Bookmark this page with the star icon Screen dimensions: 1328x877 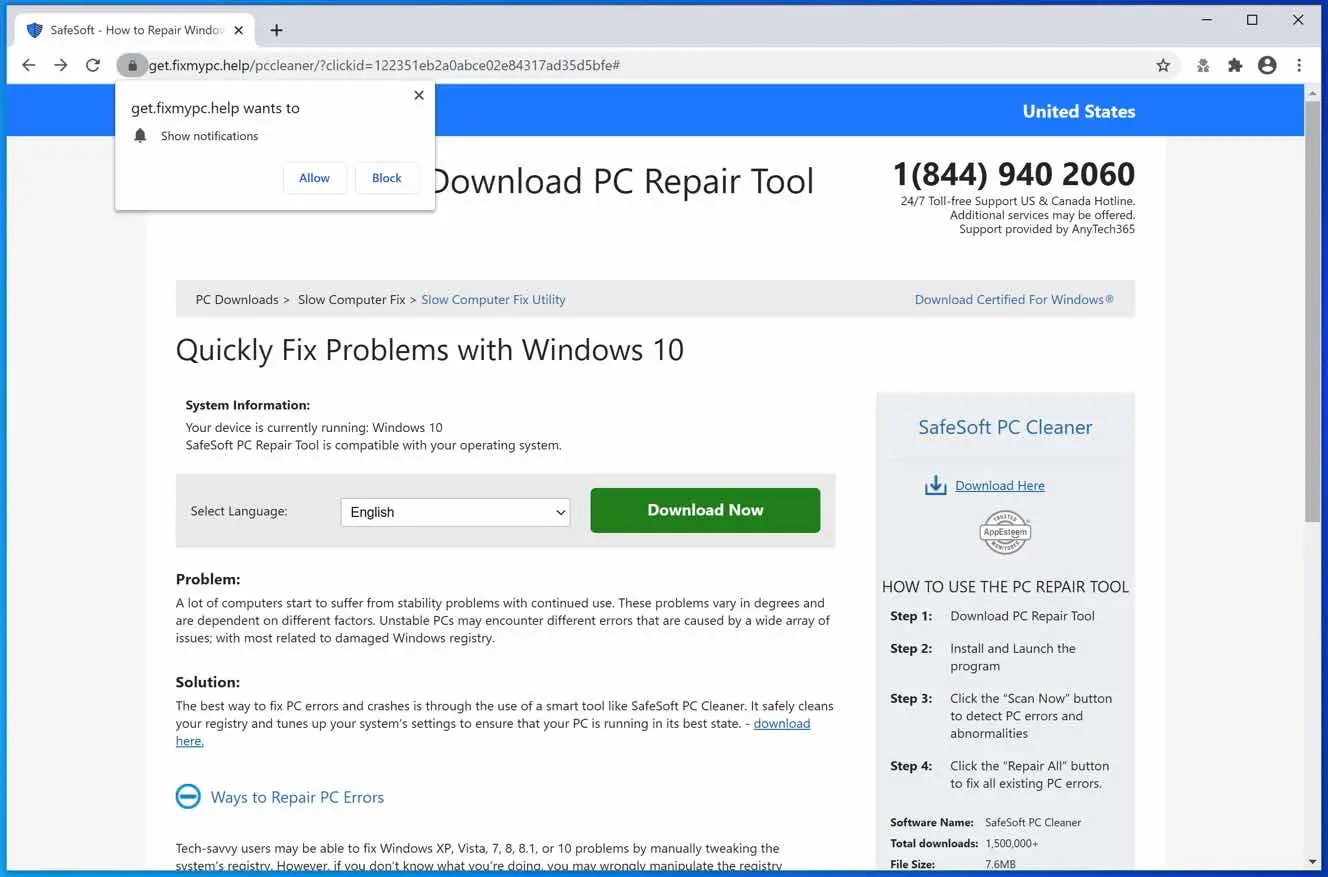tap(1163, 65)
